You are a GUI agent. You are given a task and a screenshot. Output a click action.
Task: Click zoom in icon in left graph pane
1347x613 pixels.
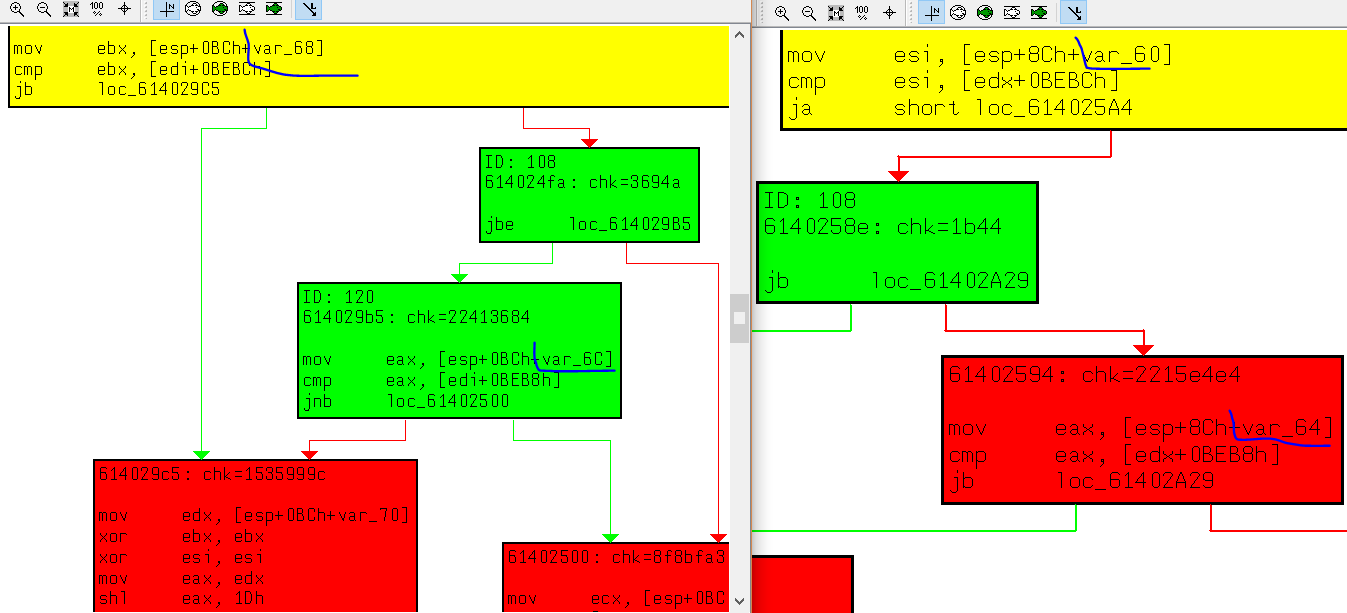[x=16, y=9]
